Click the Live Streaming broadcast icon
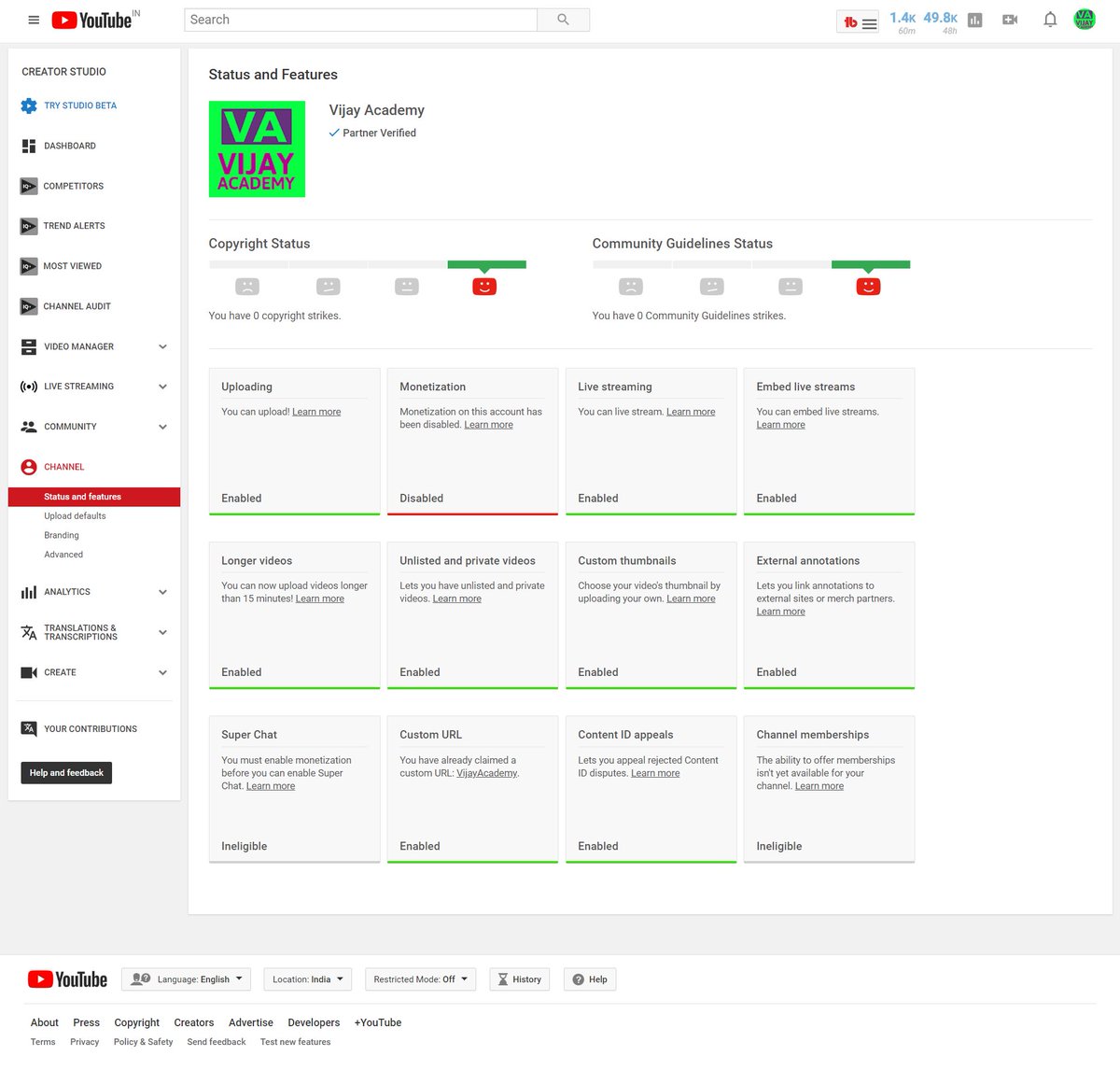Viewport: 1120px width, 1070px height. [x=29, y=387]
